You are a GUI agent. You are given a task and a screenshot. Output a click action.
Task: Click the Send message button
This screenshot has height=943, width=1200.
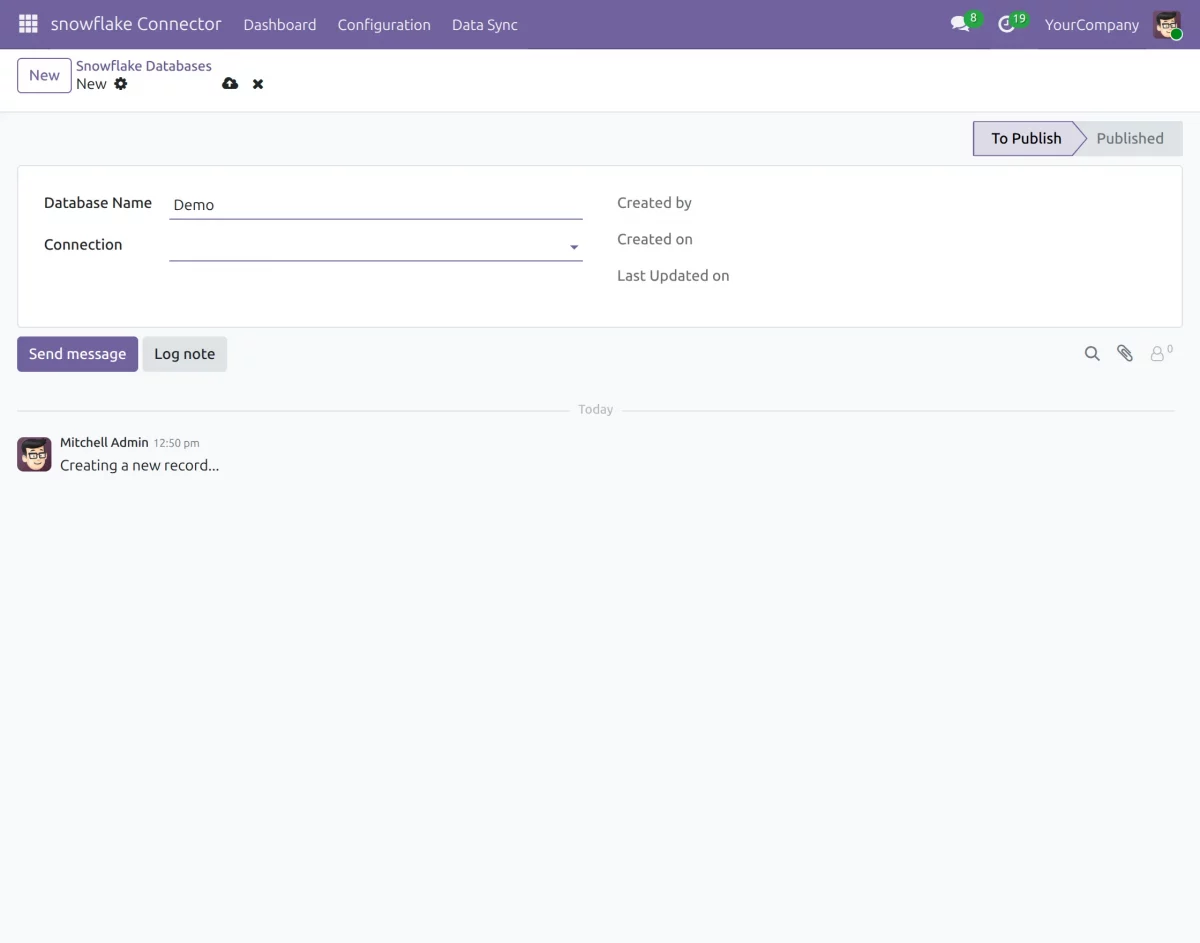(x=77, y=353)
